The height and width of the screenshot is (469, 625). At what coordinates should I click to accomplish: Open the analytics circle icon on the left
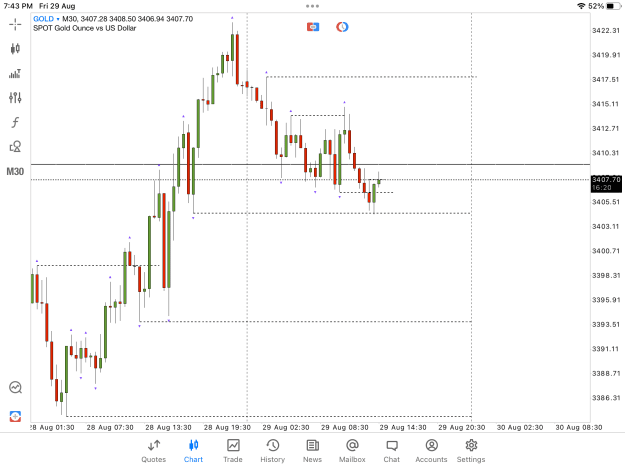point(15,387)
